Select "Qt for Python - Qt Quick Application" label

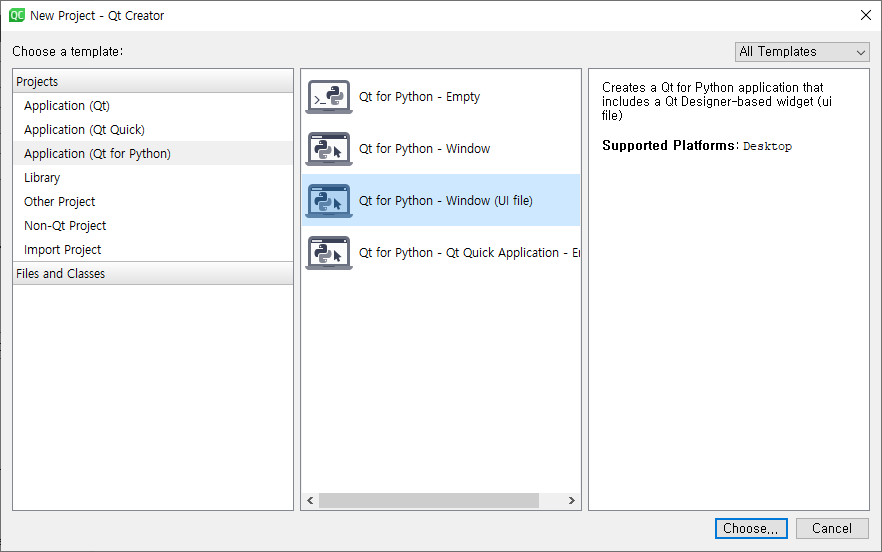[469, 253]
